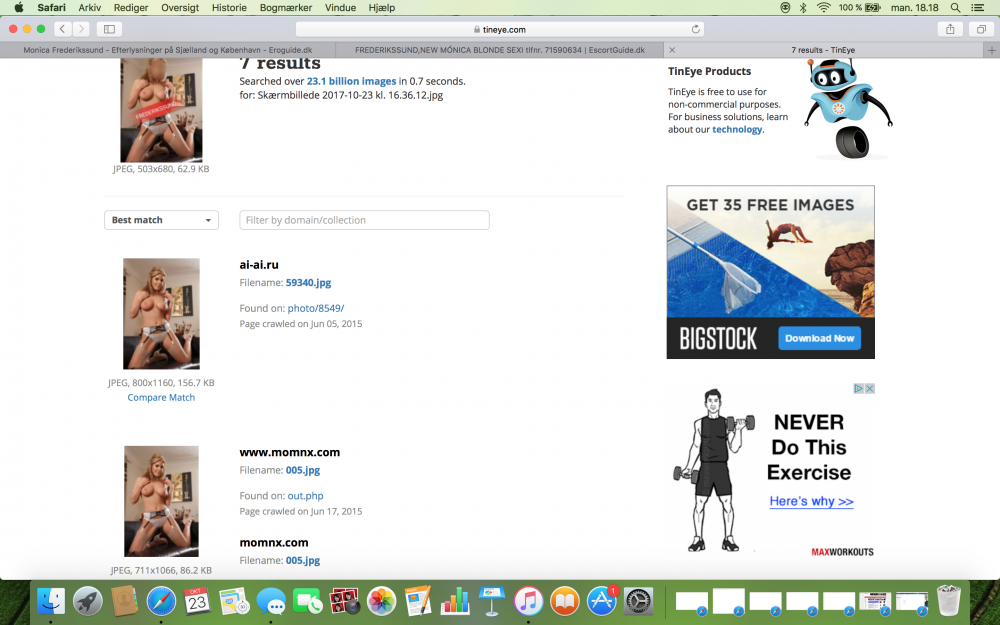Open the Vindue menu
1000x625 pixels.
click(340, 8)
